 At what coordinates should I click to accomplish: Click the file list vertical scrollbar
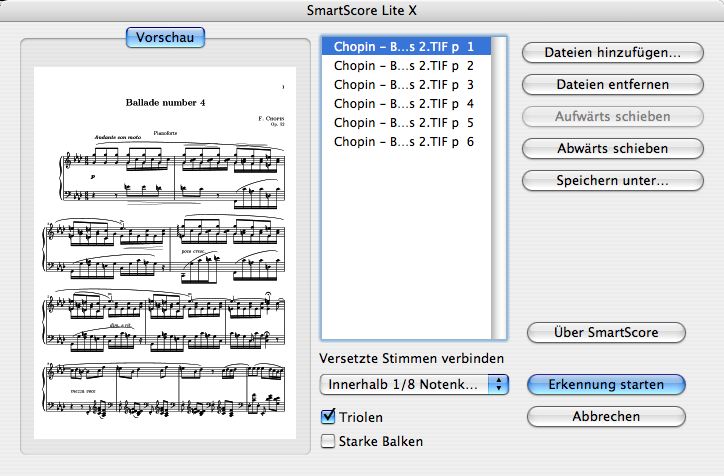pyautogui.click(x=498, y=188)
